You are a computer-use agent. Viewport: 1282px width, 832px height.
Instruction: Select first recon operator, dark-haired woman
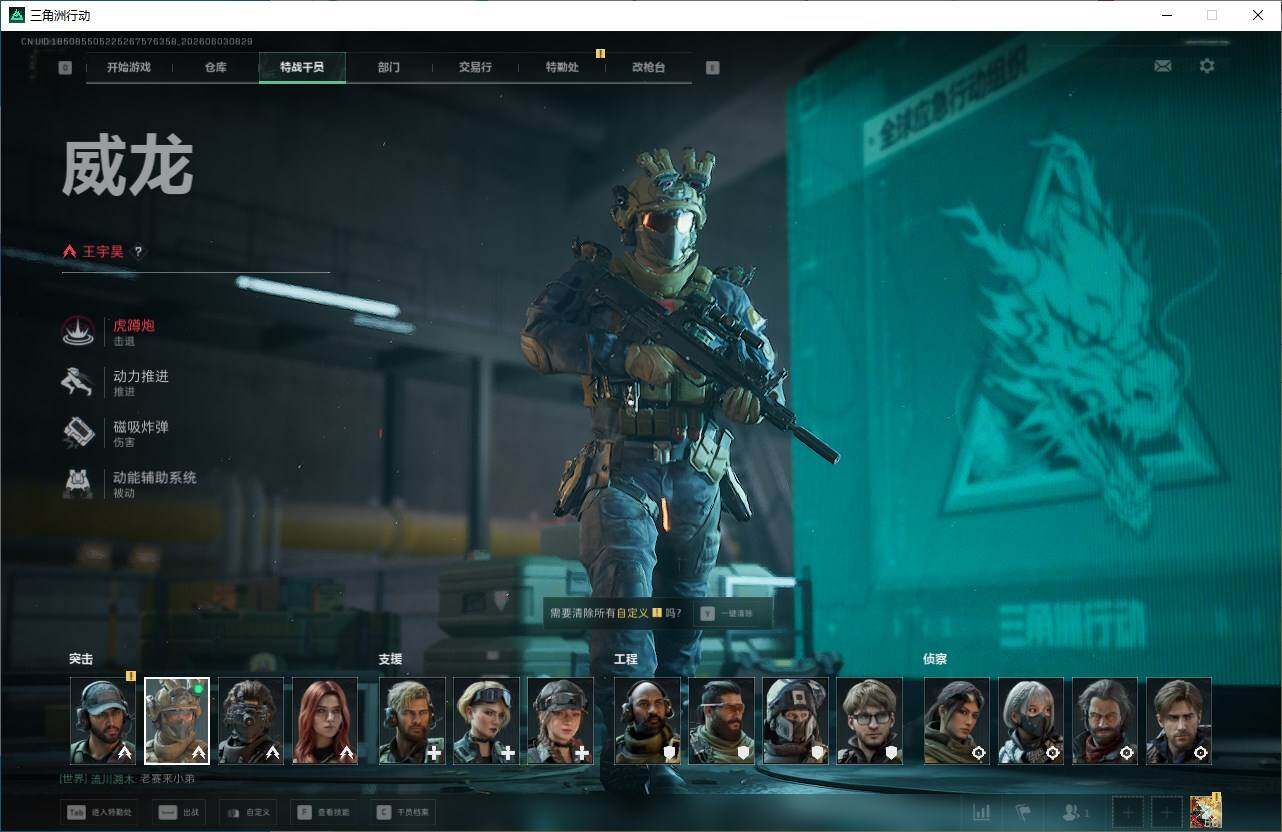click(x=957, y=721)
